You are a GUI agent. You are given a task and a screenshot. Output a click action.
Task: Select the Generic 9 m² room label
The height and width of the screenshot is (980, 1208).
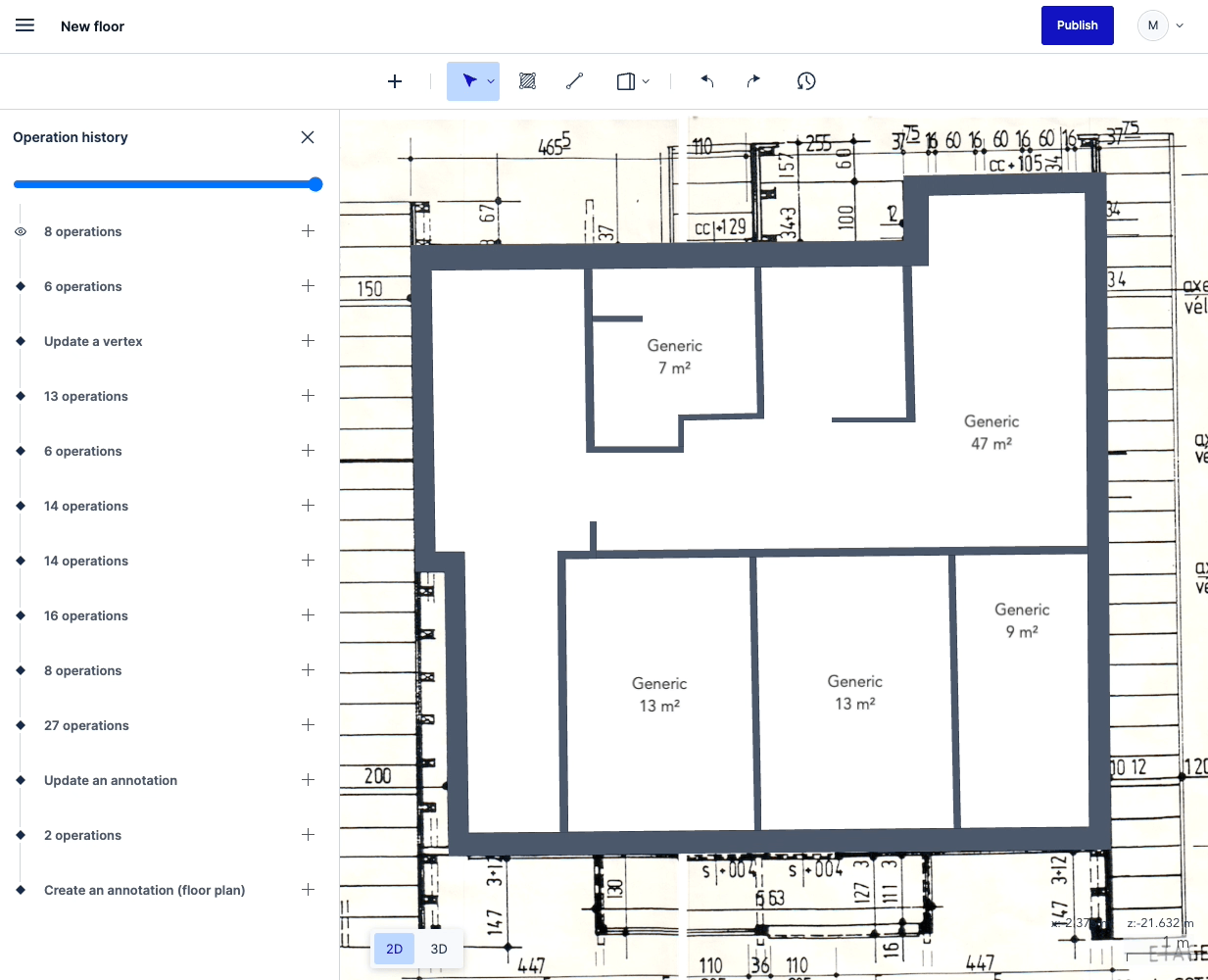1022,620
